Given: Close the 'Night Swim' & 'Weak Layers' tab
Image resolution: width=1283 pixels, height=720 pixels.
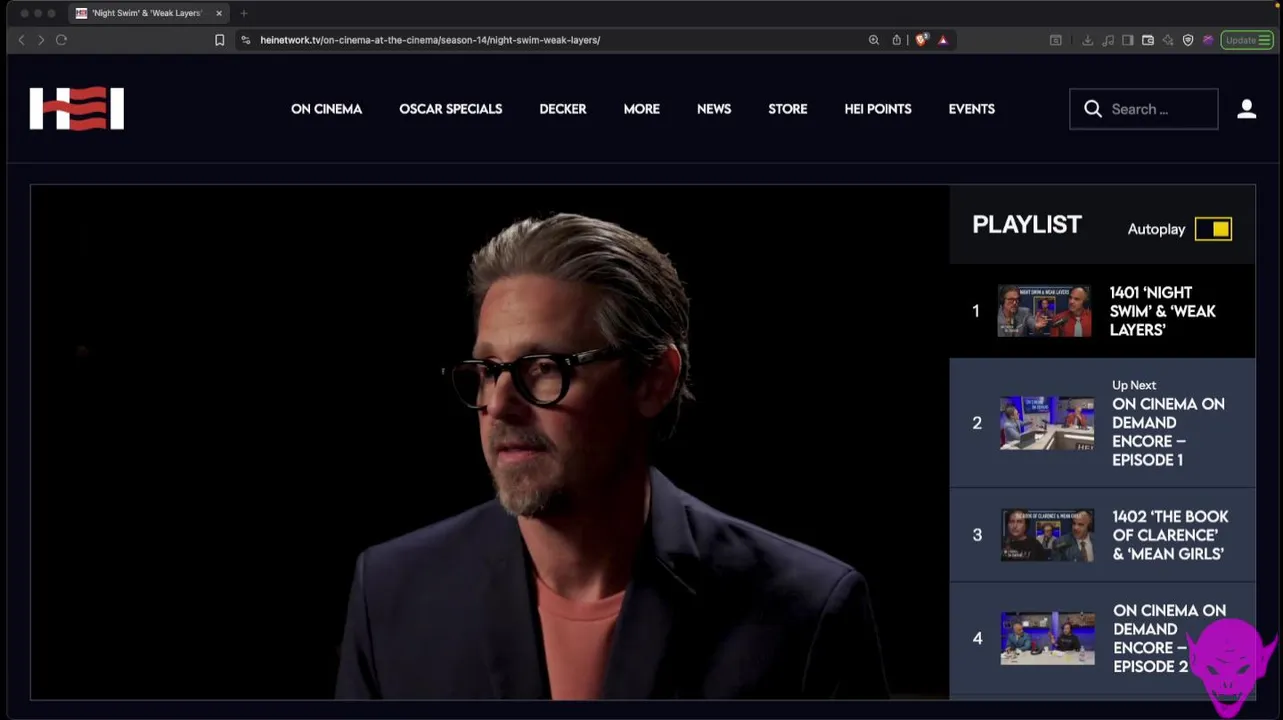Looking at the screenshot, I should tap(219, 13).
